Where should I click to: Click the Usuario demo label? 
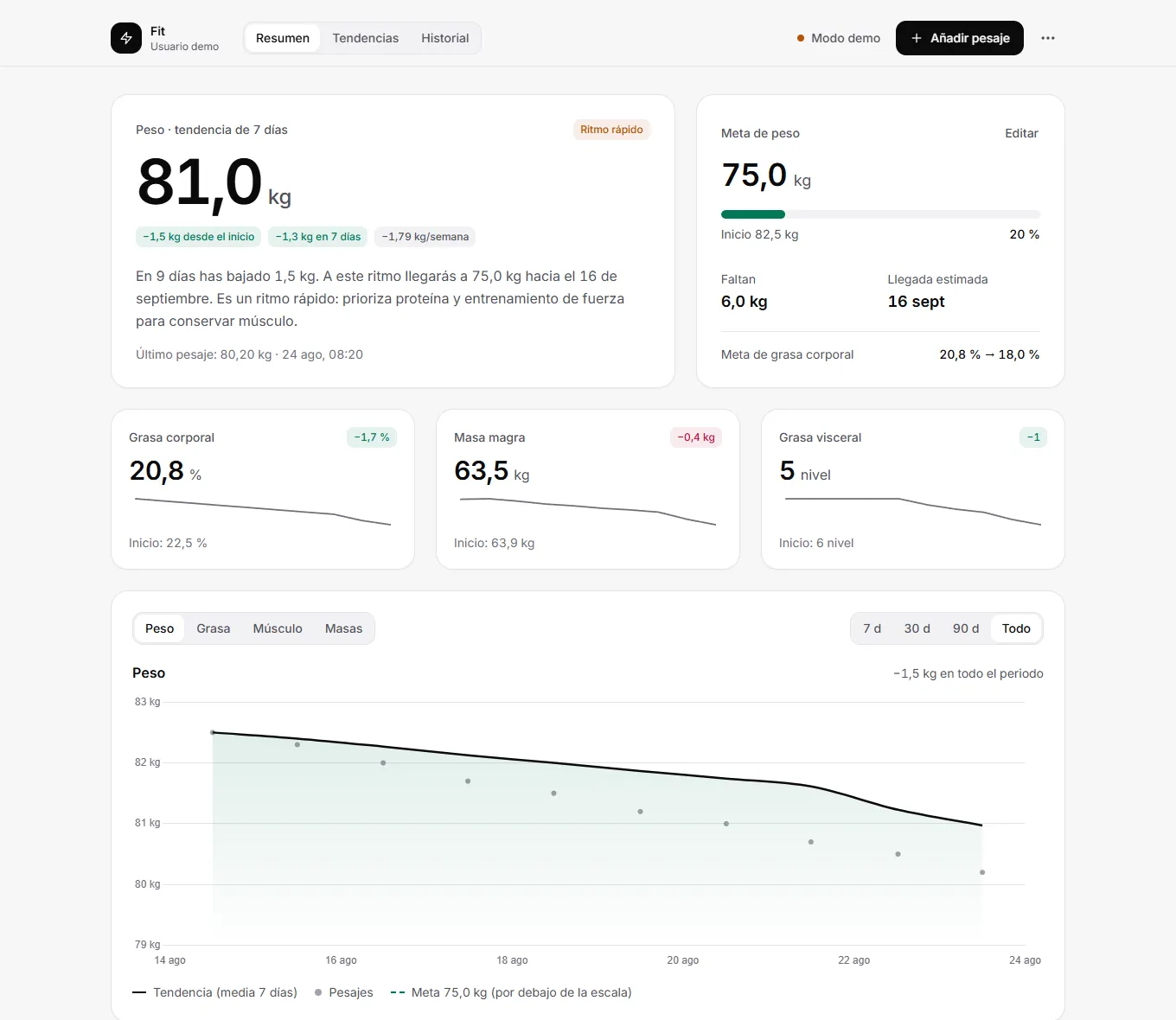click(x=184, y=47)
